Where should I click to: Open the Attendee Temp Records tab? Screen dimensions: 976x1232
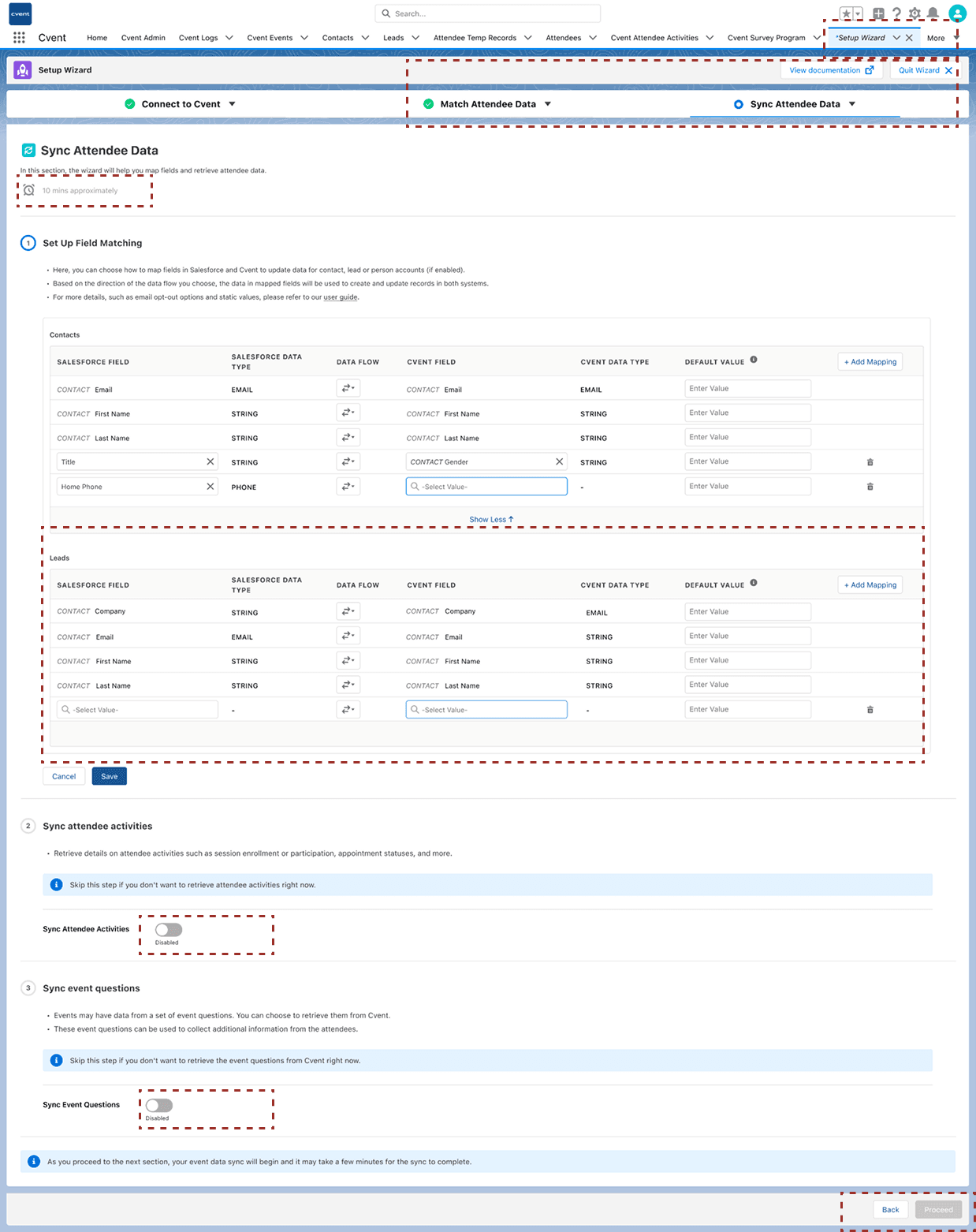pos(475,38)
